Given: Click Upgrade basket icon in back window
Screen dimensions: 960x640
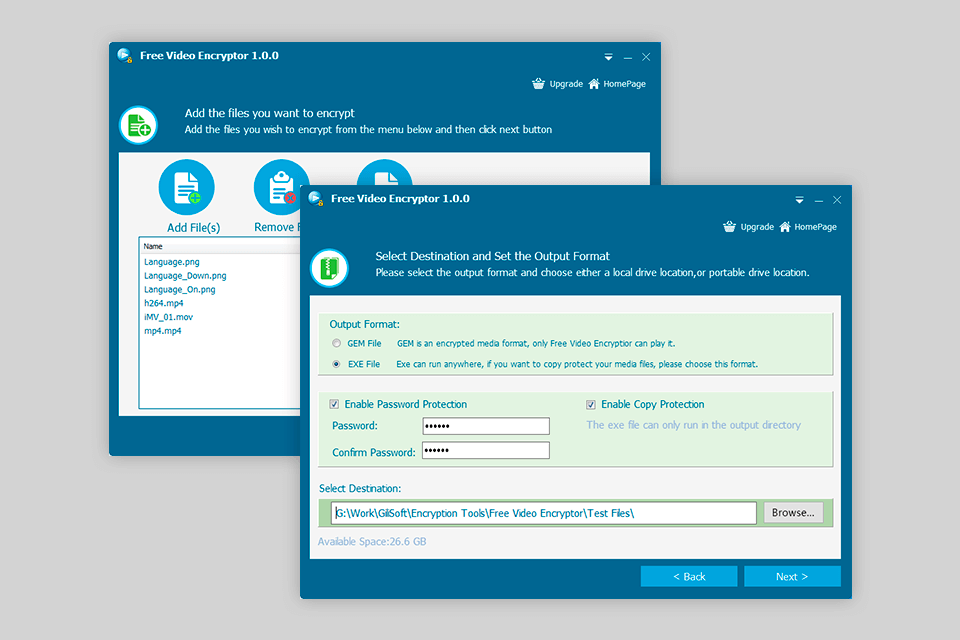Looking at the screenshot, I should click(x=538, y=84).
